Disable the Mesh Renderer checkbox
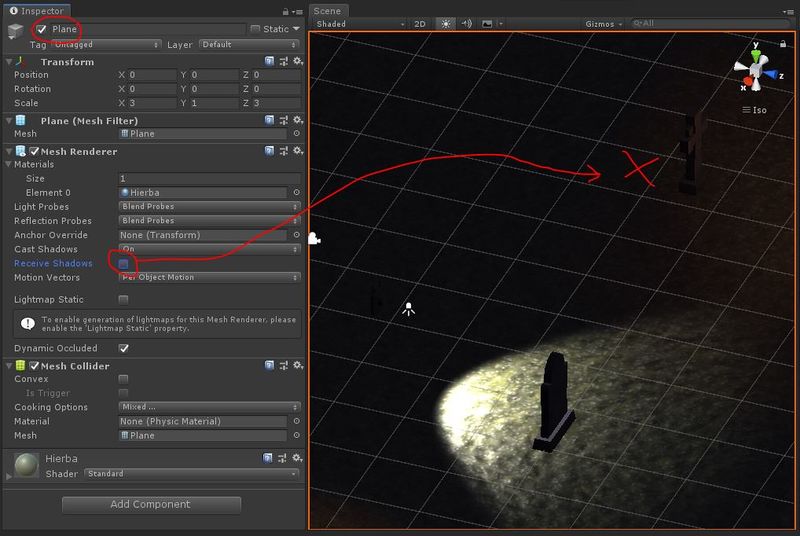Screen dimensions: 800x536 pyautogui.click(x=34, y=151)
